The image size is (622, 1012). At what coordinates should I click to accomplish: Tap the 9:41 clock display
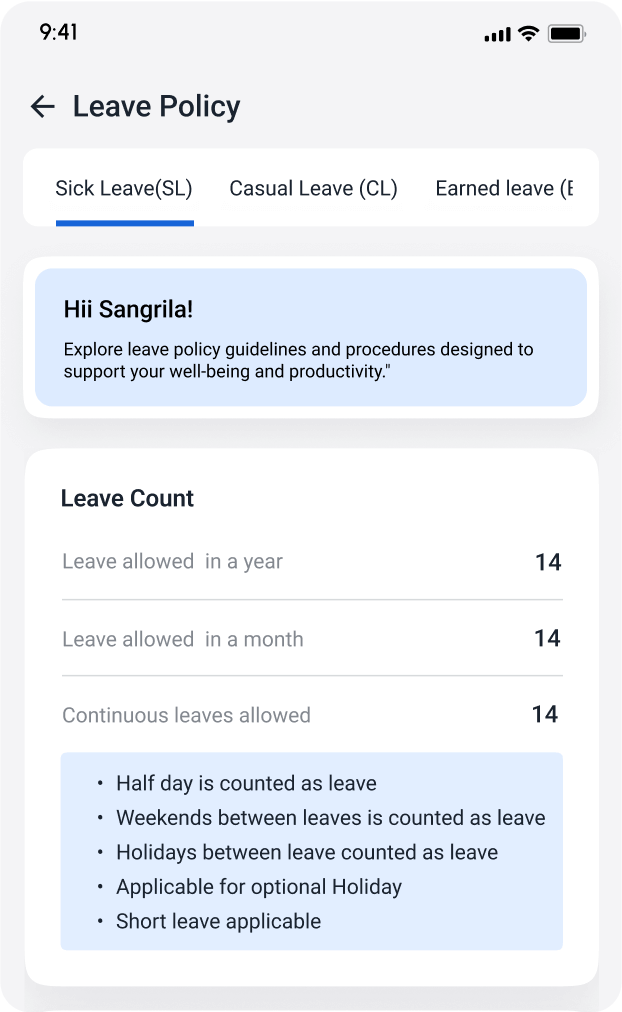pyautogui.click(x=59, y=32)
